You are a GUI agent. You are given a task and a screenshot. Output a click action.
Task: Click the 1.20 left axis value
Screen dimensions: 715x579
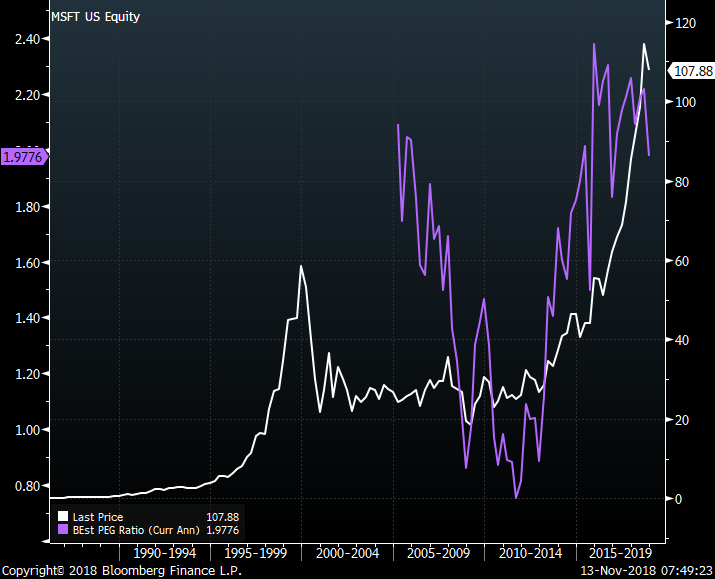click(x=27, y=374)
